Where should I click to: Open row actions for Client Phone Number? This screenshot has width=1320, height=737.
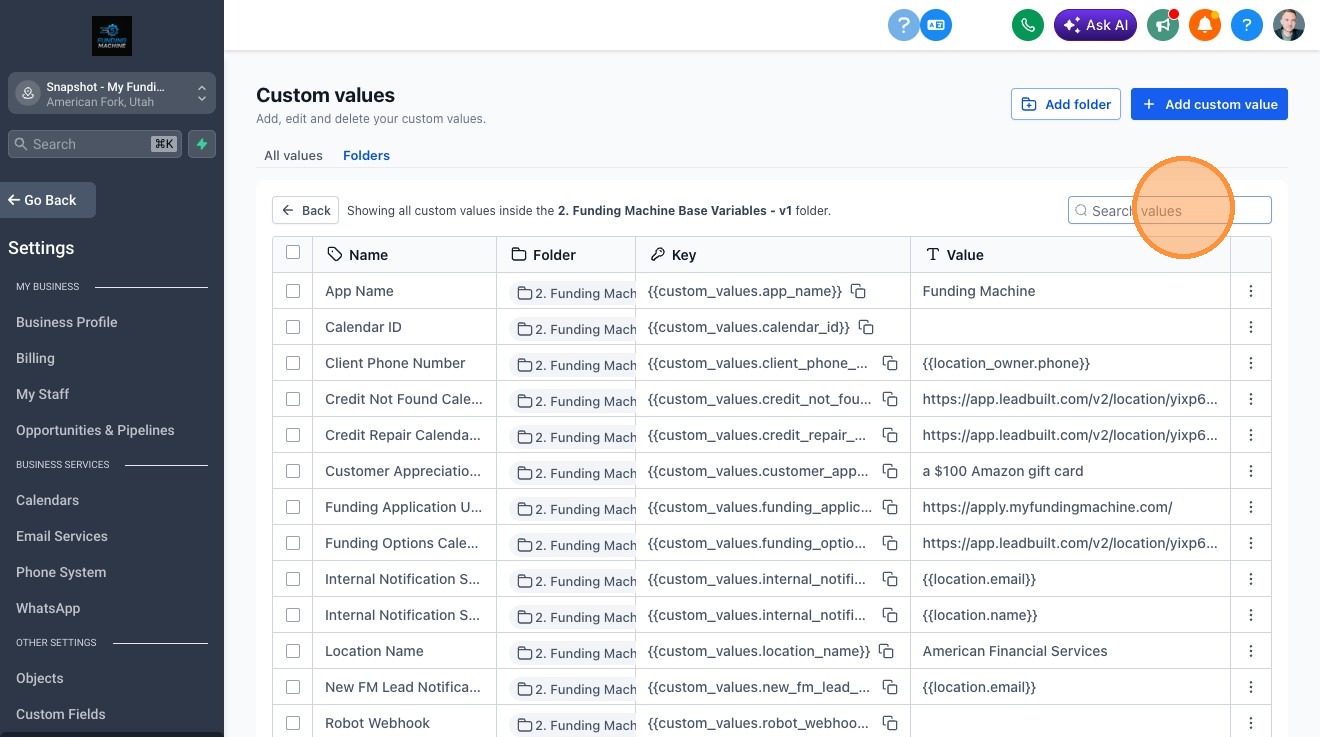[1251, 363]
